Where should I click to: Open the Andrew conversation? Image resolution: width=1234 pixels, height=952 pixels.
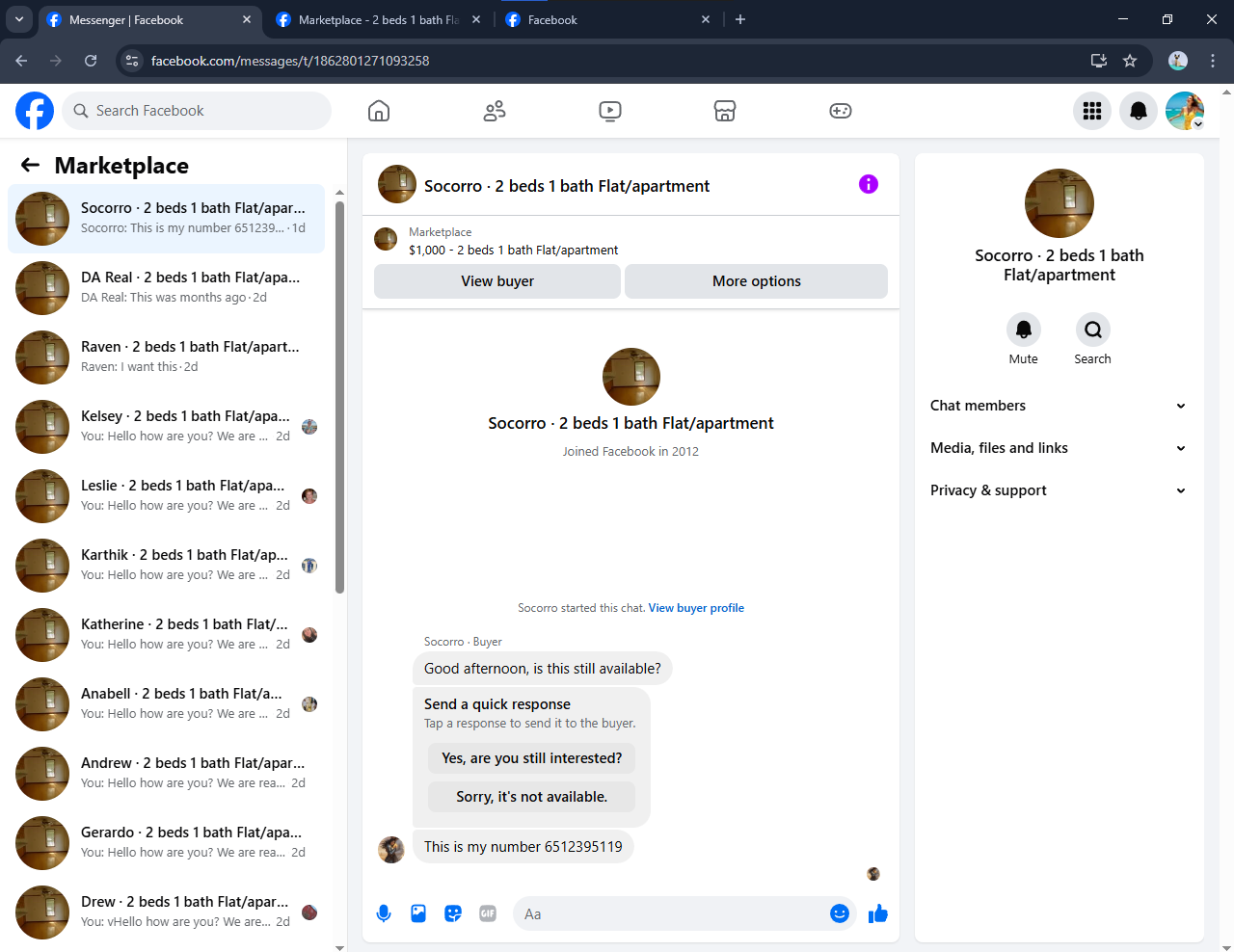166,774
